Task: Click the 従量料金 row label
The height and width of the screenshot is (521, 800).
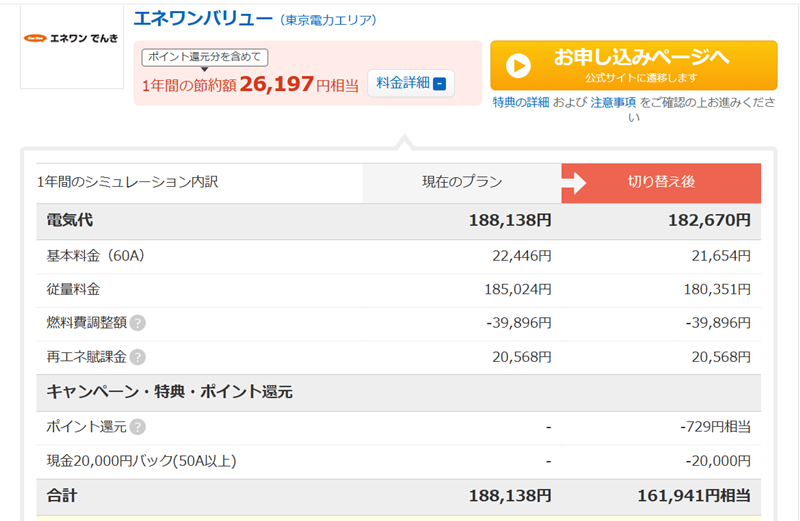Action: (x=73, y=289)
